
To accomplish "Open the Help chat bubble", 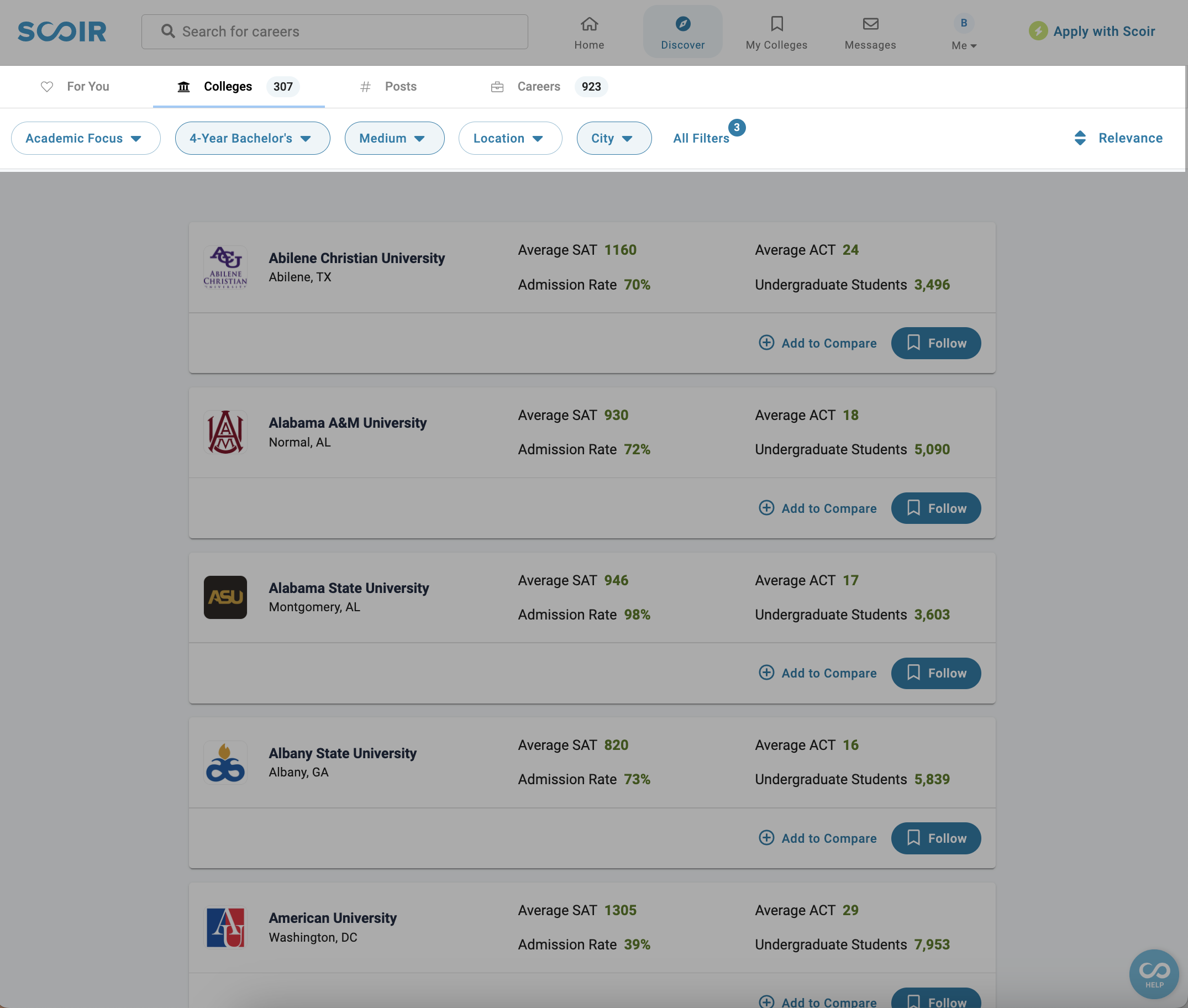I will click(x=1154, y=974).
